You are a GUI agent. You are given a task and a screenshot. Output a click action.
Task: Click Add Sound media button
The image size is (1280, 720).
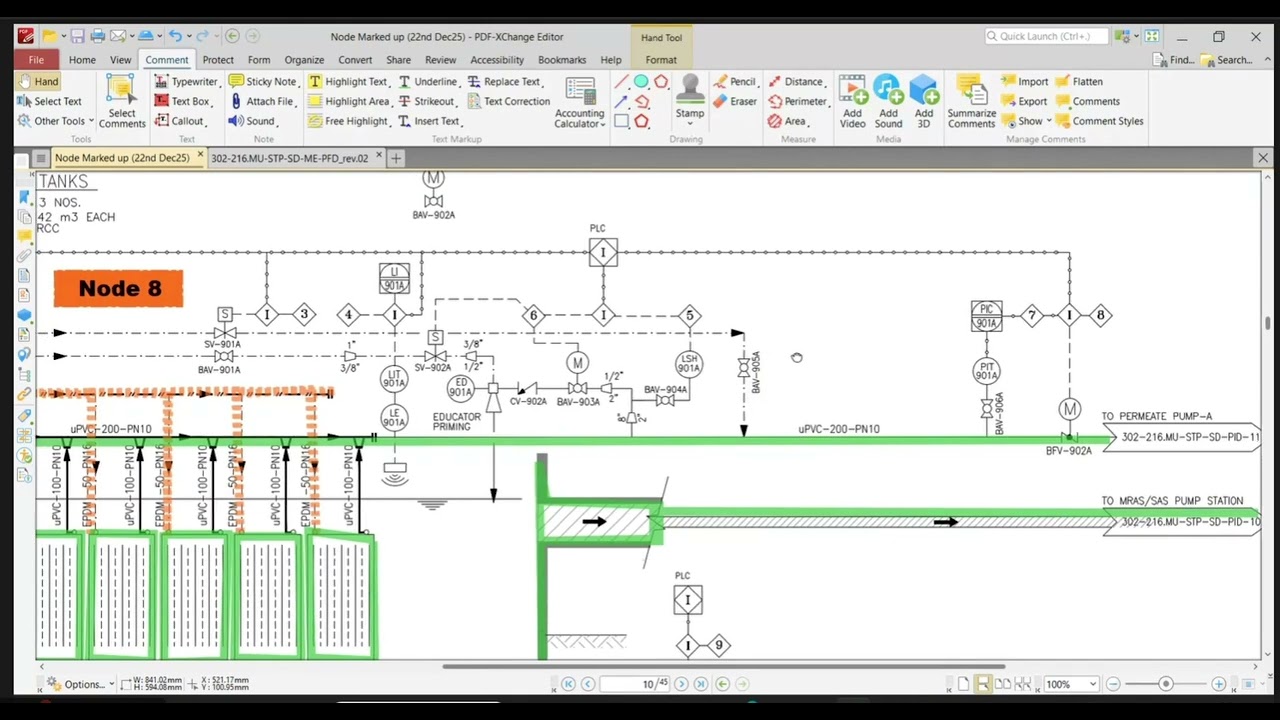pos(888,102)
